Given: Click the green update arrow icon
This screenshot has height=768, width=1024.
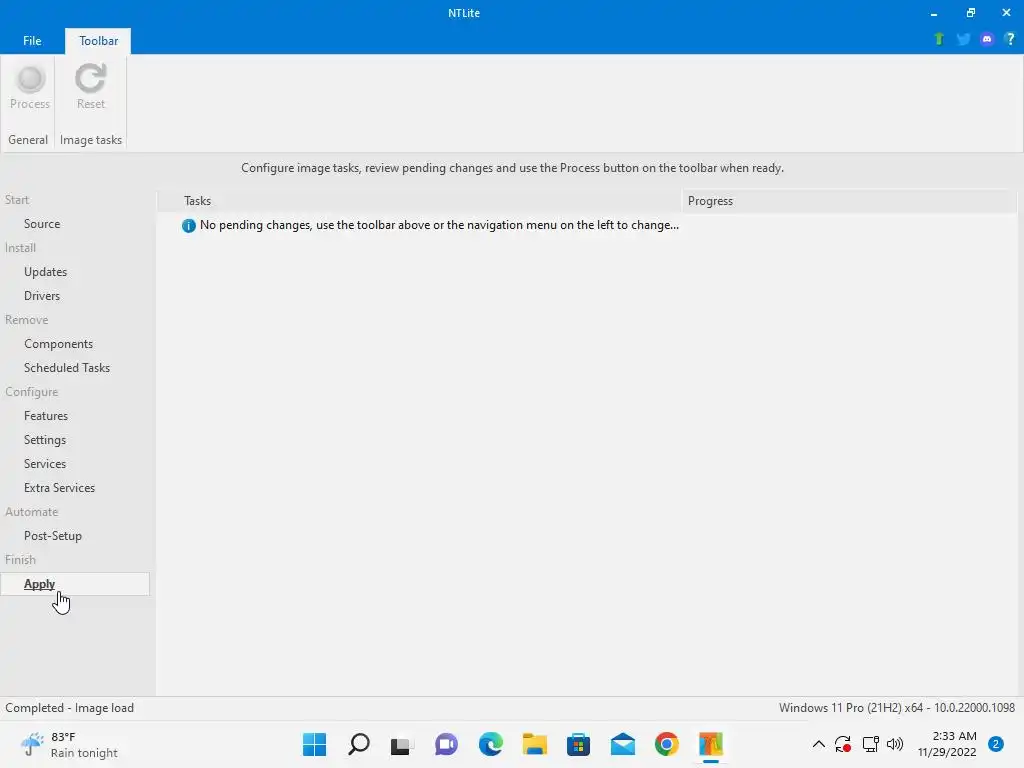Looking at the screenshot, I should click(939, 39).
